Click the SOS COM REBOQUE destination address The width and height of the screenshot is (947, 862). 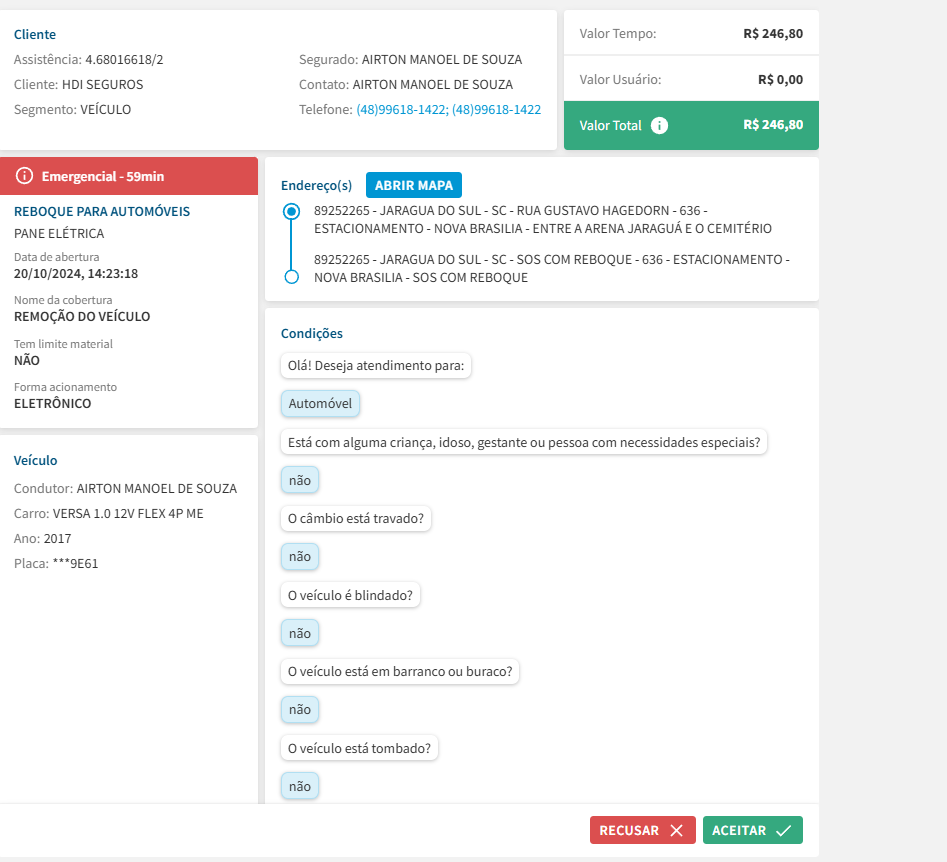tap(551, 268)
